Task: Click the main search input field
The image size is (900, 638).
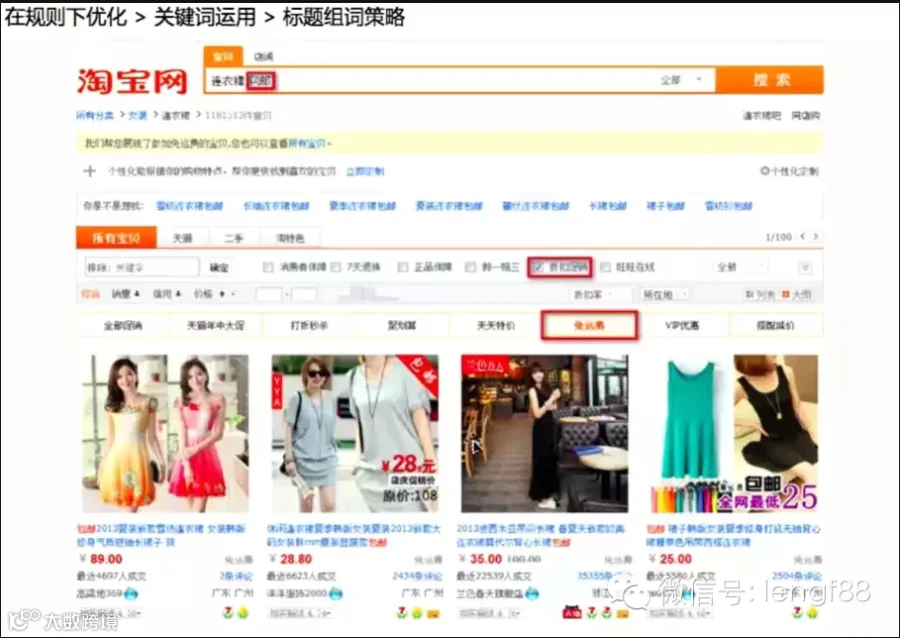Action: pos(430,80)
